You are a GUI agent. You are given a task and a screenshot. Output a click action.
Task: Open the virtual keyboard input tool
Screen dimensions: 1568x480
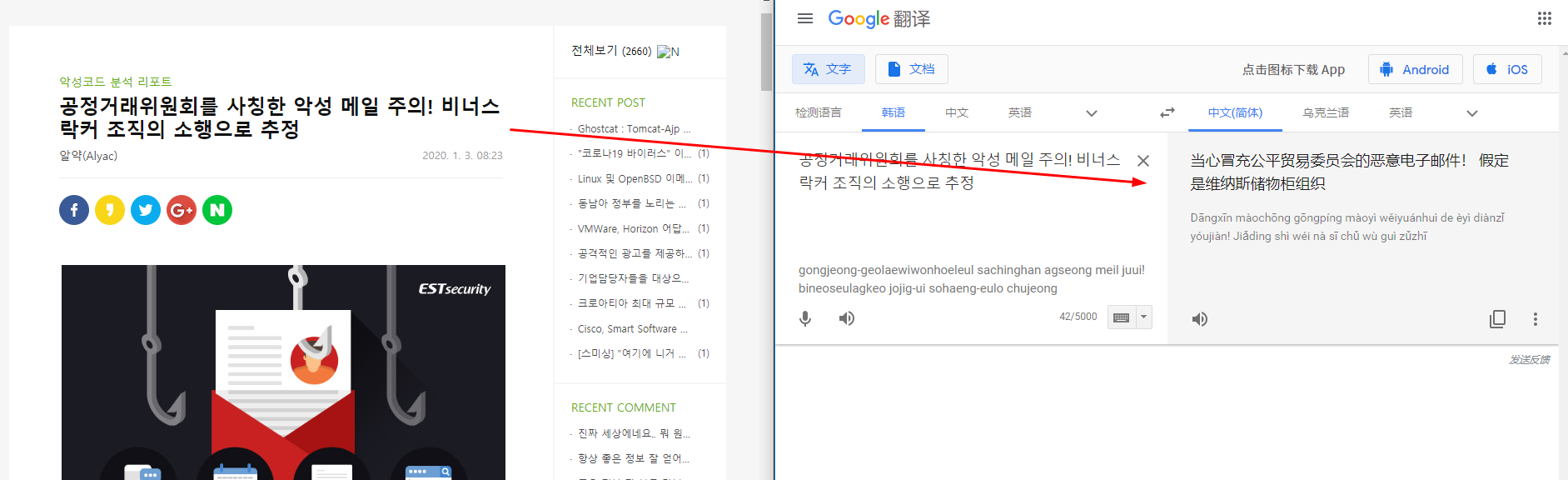pos(1122,317)
